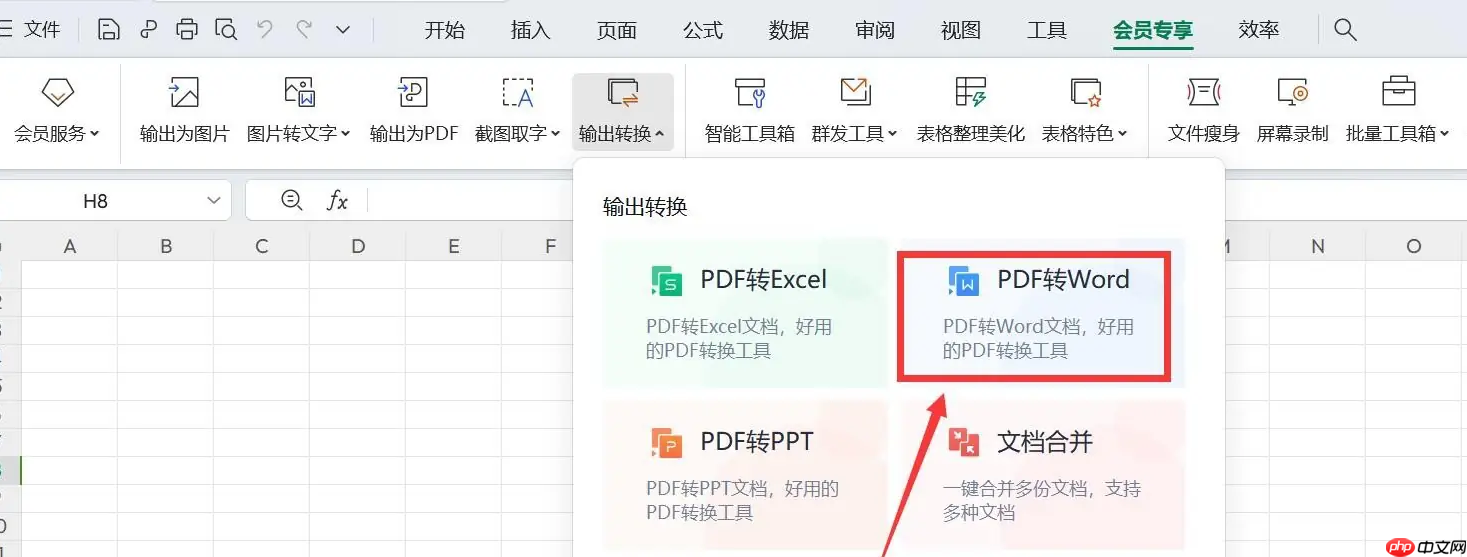Click the zoom magnifier beside formula bar

[292, 200]
